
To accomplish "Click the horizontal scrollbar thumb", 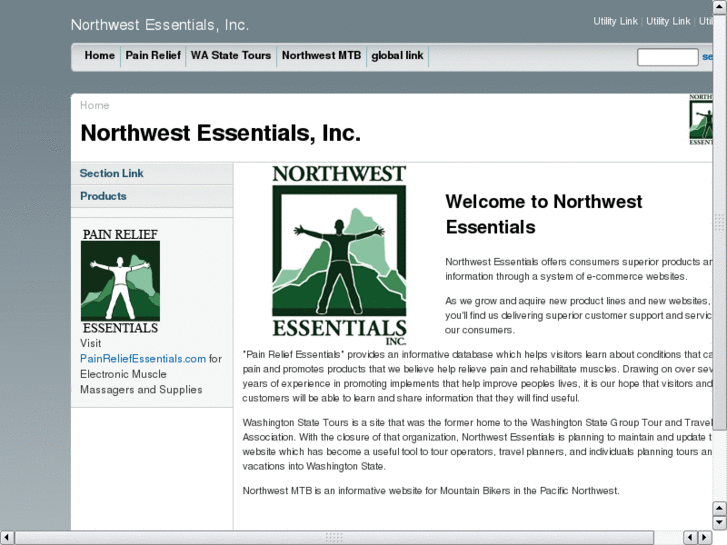I will (x=334, y=537).
